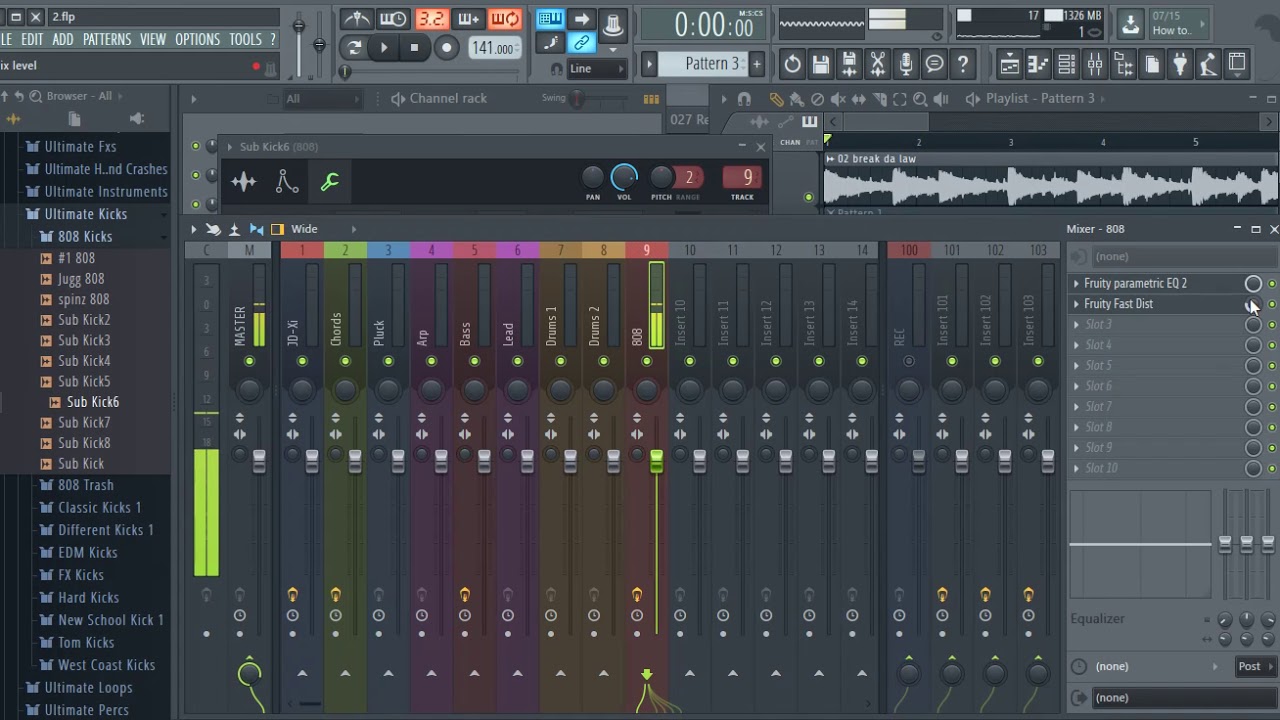Click the one-click audio recording microphone icon
The image size is (1280, 720).
coord(906,64)
